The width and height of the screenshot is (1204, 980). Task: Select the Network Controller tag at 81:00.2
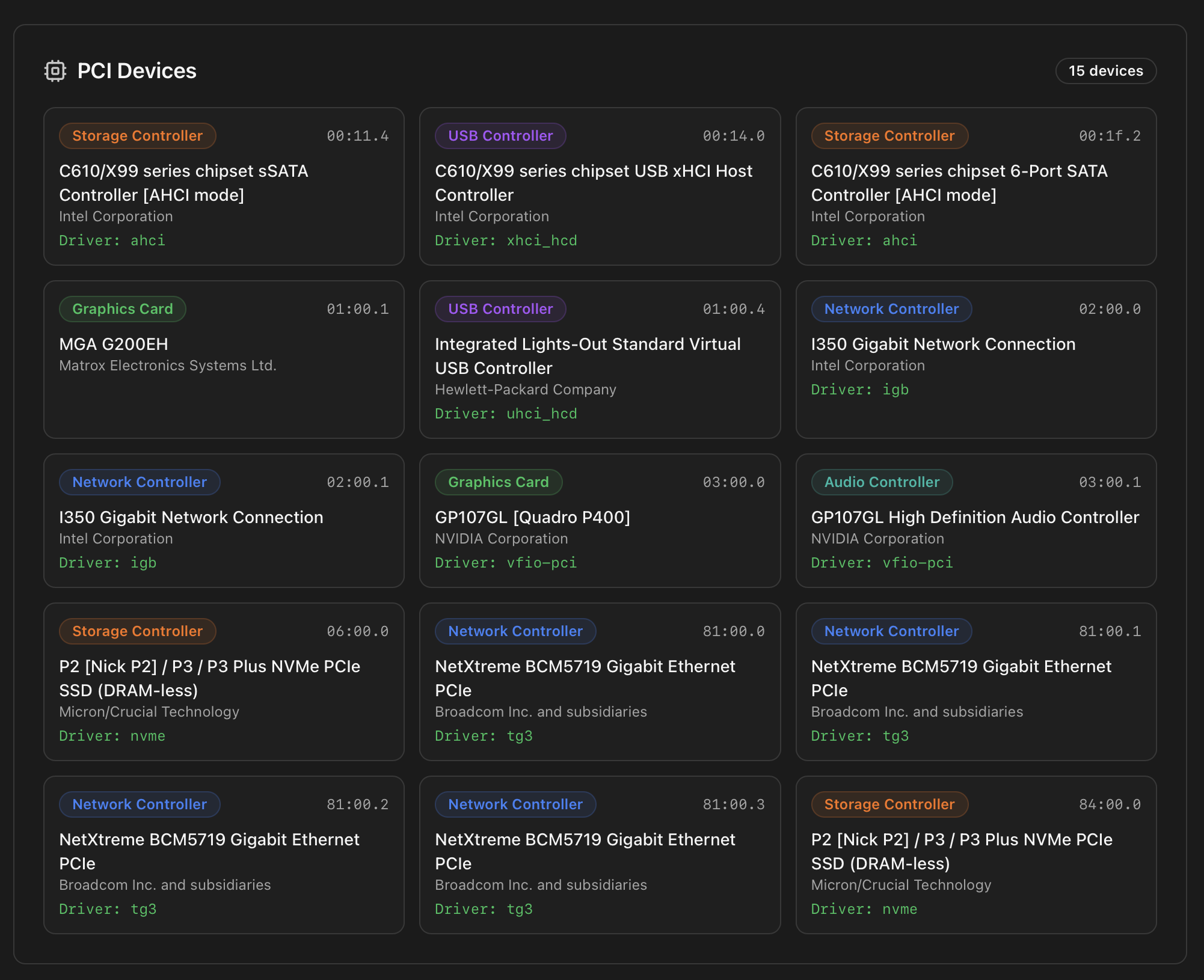tap(140, 804)
